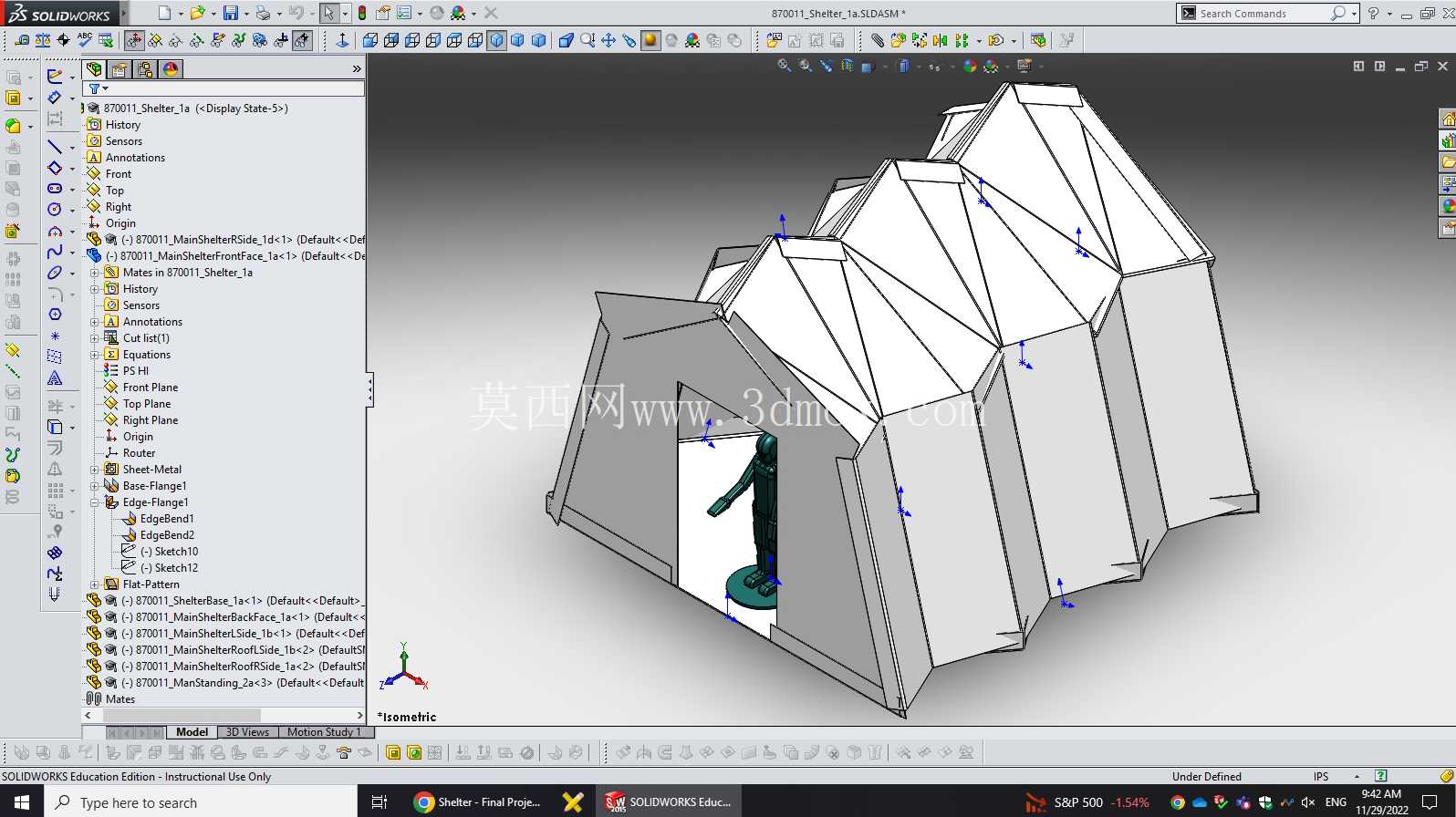Run the ABC spell checker icon
Screen dimensions: 1456x817
[x=85, y=39]
